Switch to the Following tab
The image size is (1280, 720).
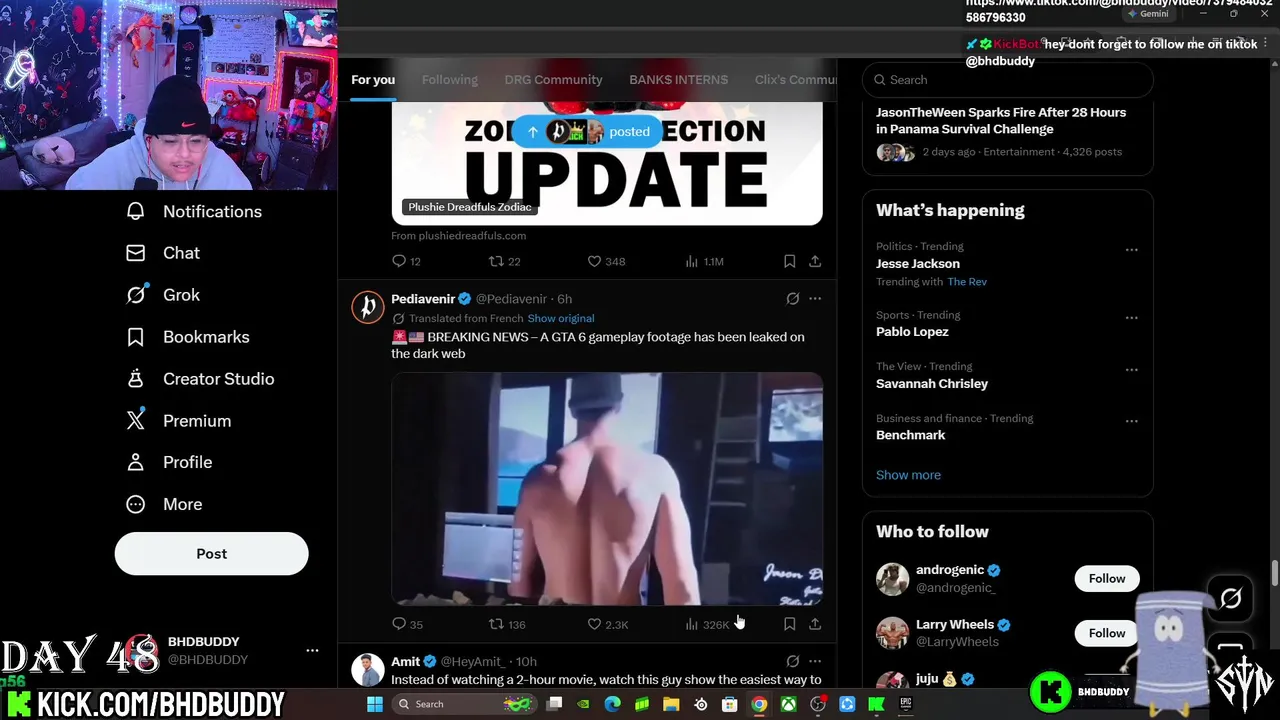(449, 80)
